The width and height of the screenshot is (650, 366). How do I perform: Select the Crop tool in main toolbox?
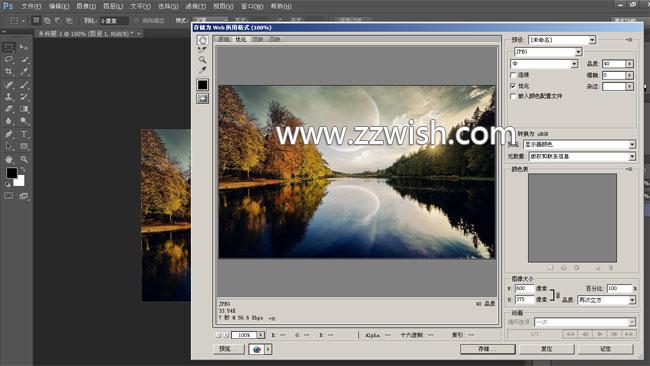[x=9, y=72]
